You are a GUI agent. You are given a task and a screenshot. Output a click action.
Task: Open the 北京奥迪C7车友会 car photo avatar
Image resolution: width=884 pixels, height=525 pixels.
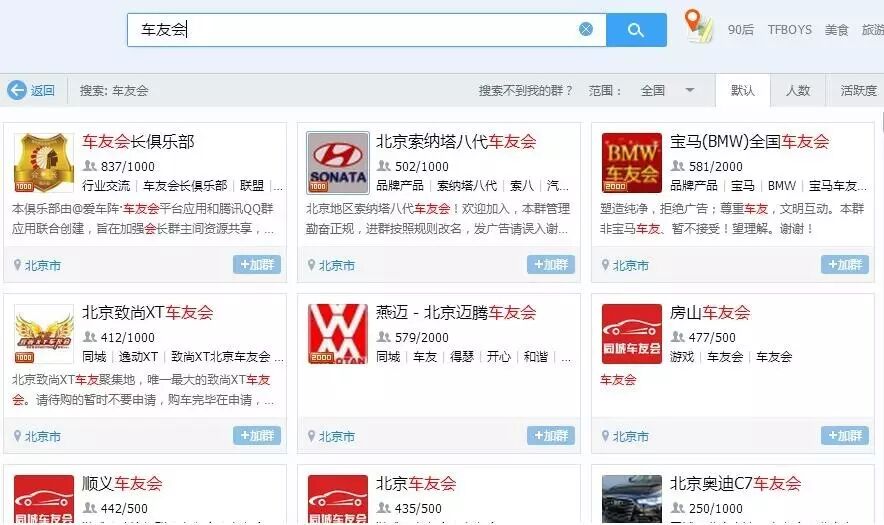point(631,499)
